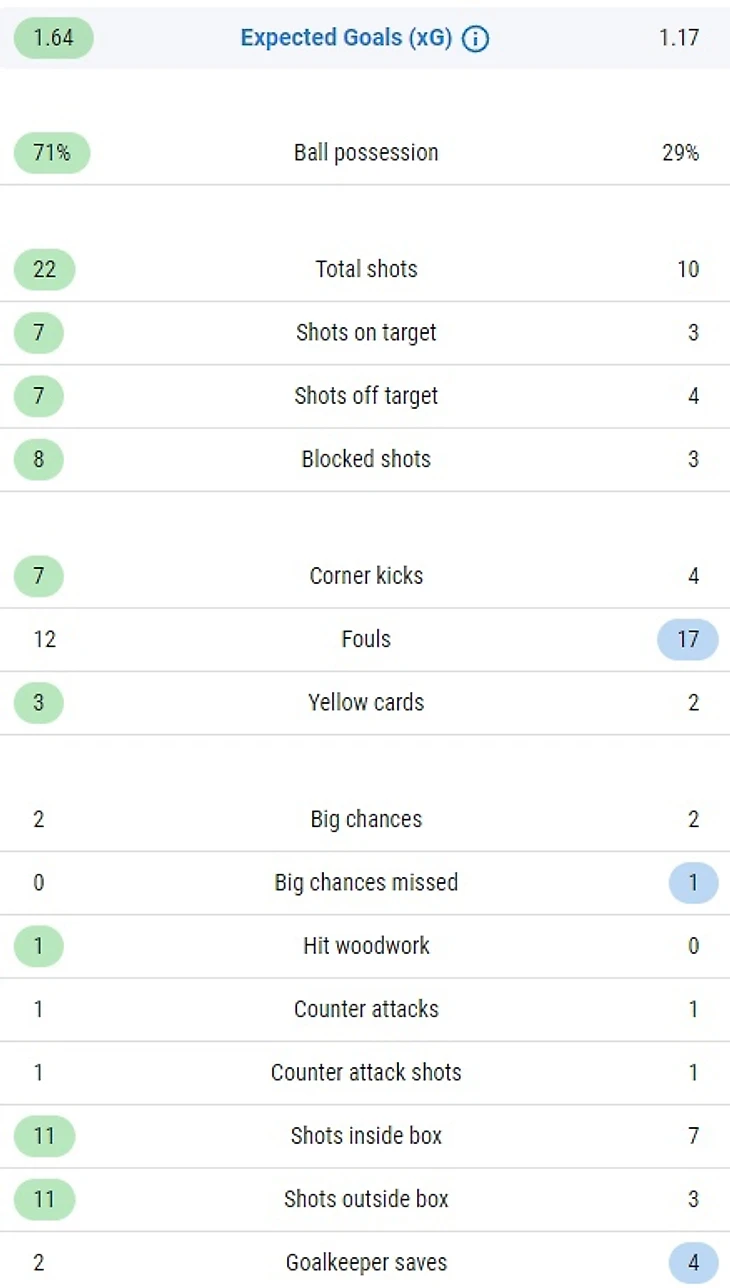
Task: Click the Counter attack shots label
Action: click(366, 1073)
